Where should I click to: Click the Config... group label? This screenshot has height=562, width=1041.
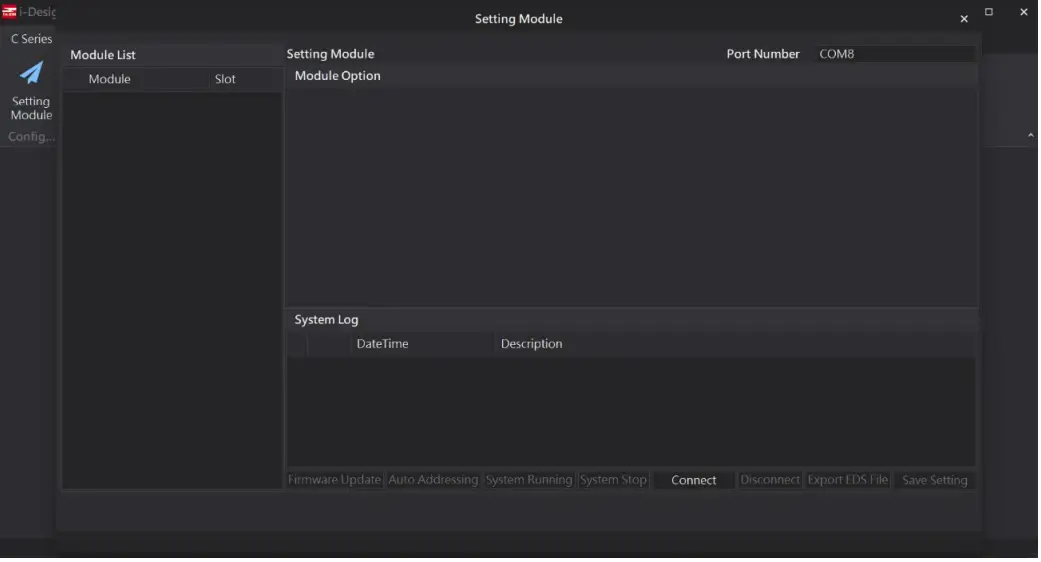click(x=31, y=137)
